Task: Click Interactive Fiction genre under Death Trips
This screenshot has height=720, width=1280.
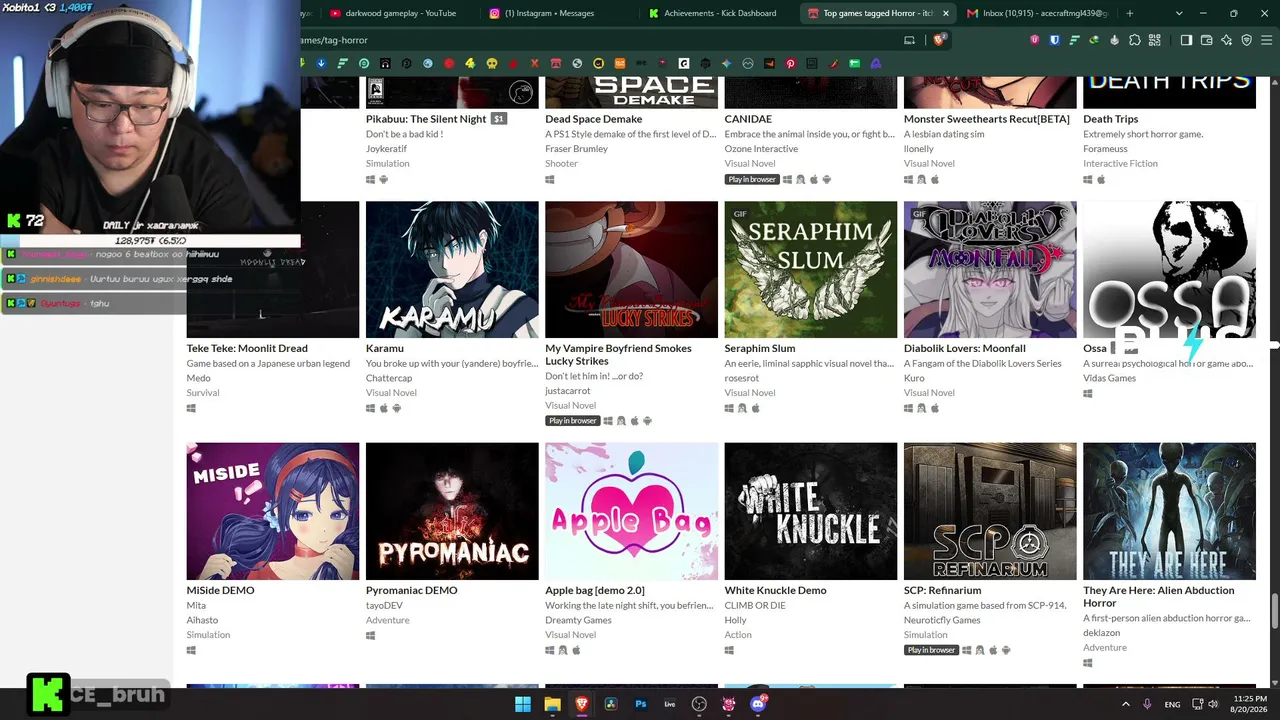Action: [1120, 164]
